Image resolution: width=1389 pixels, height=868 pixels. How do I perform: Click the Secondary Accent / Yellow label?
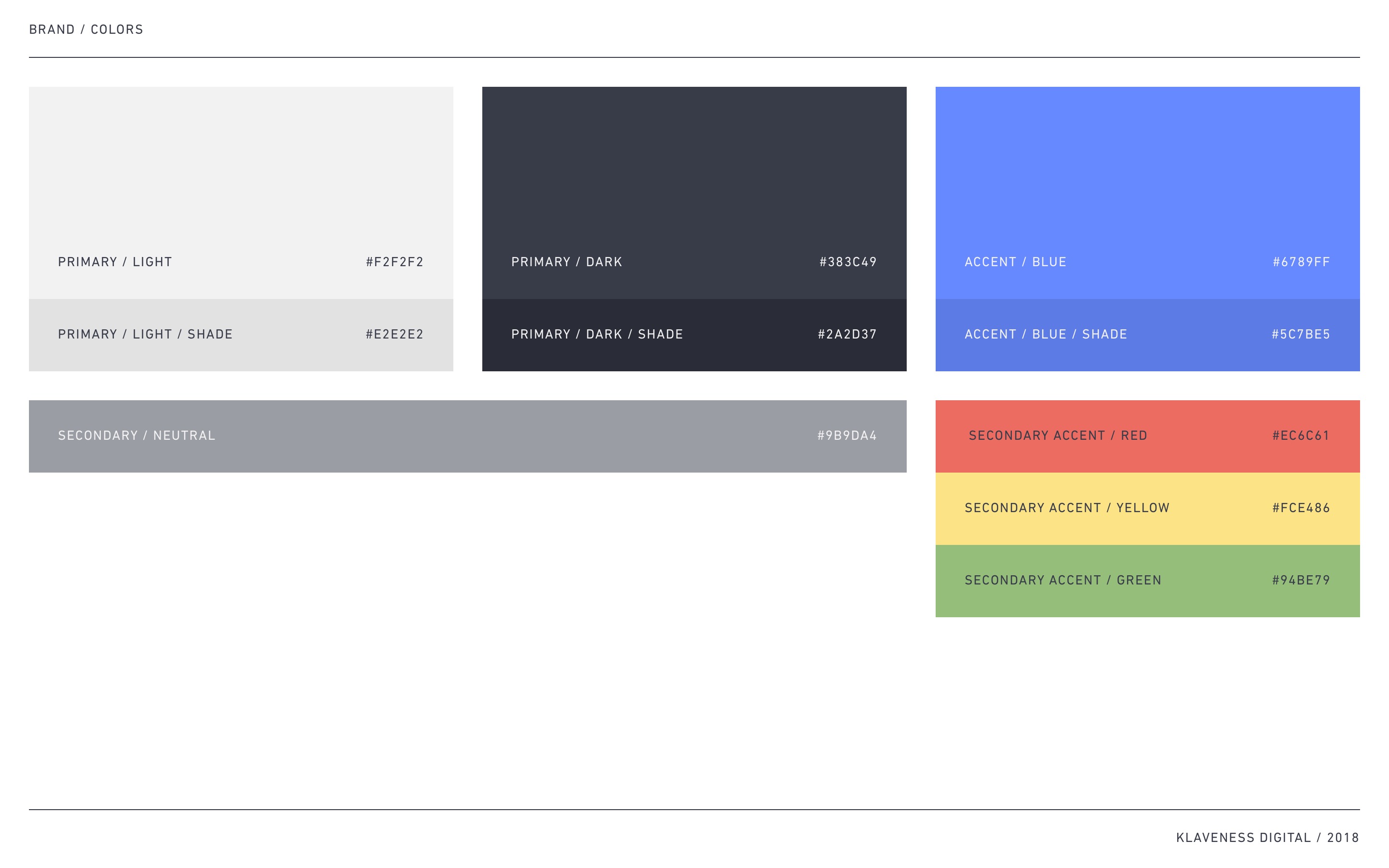(x=1067, y=508)
